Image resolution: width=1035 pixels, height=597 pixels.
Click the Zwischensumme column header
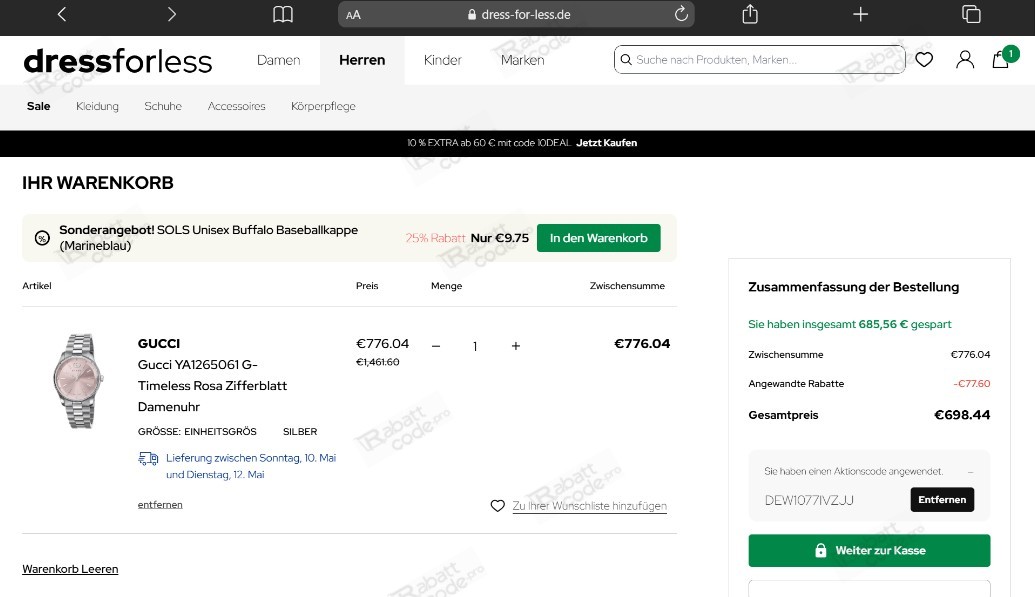tap(627, 286)
